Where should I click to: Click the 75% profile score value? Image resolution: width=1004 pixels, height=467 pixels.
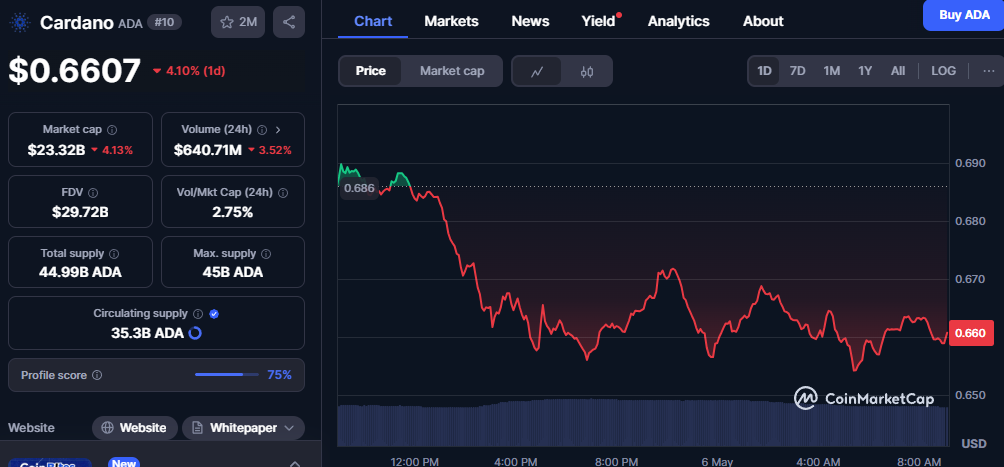point(279,375)
